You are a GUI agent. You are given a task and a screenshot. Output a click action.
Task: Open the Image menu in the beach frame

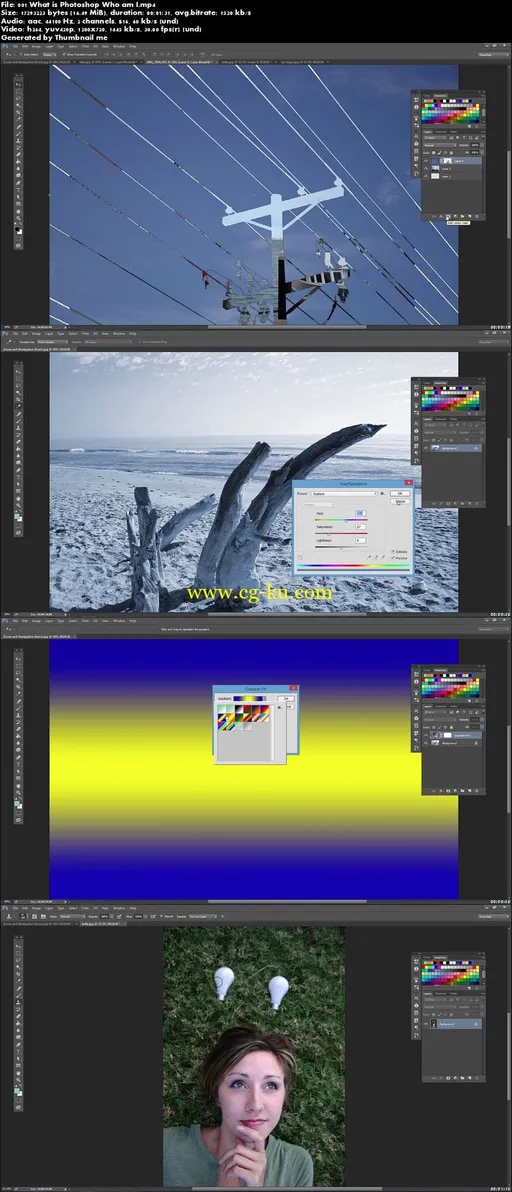point(36,333)
